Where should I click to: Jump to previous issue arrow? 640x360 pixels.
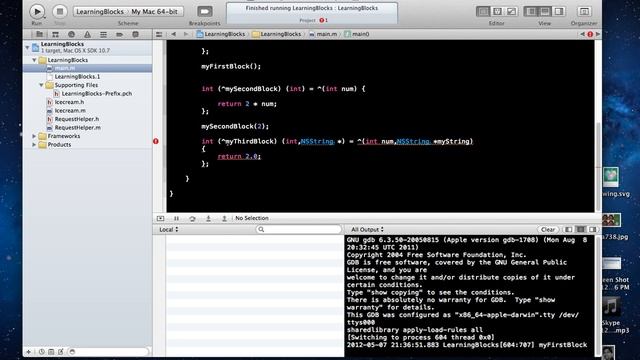pos(582,34)
